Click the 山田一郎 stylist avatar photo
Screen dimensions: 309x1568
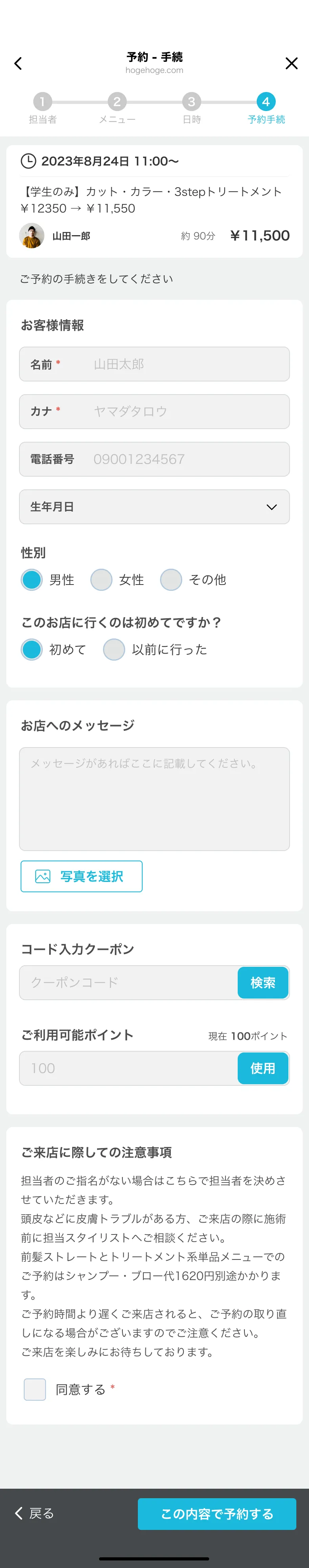click(32, 236)
